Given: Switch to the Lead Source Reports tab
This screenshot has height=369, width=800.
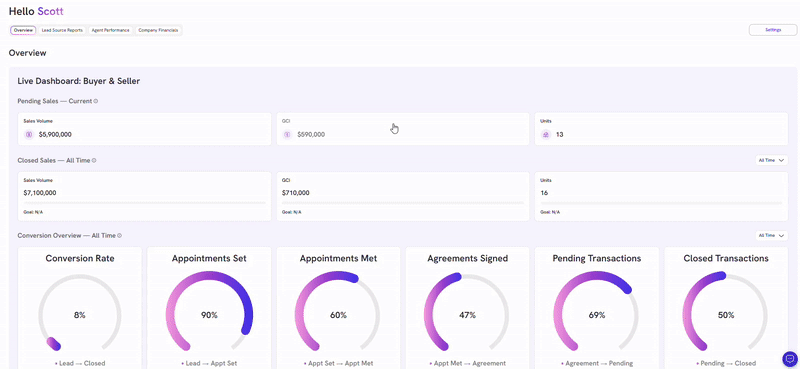Looking at the screenshot, I should [62, 30].
